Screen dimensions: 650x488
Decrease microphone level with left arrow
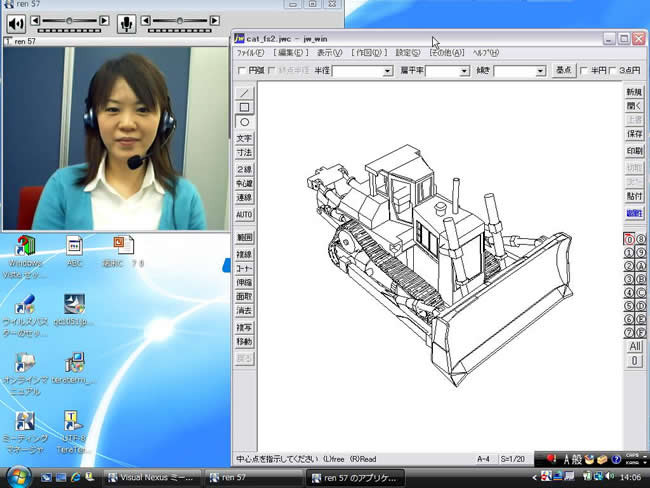coord(146,20)
